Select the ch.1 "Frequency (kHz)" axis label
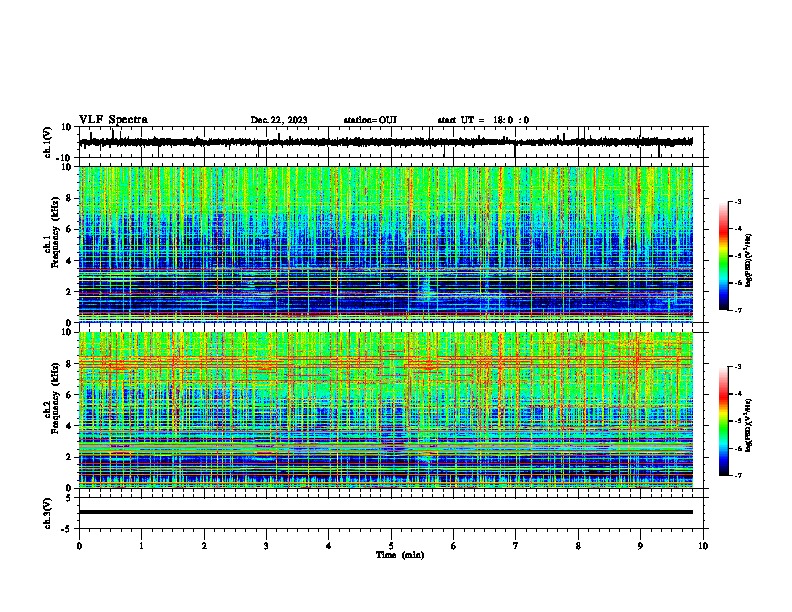Image resolution: width=792 pixels, height=612 pixels. [55, 233]
